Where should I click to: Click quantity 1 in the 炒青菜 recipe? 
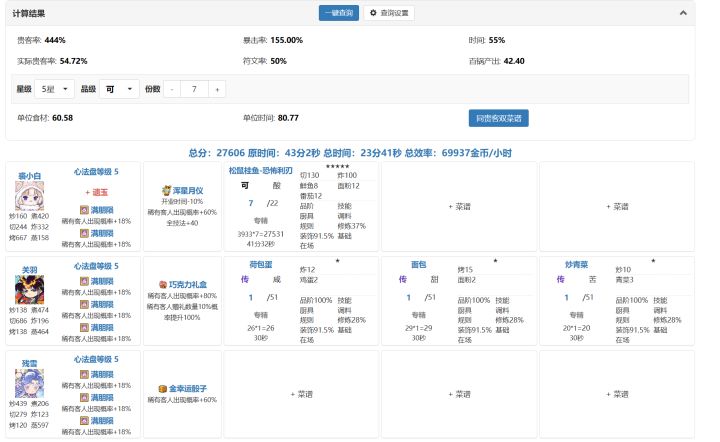(x=567, y=297)
